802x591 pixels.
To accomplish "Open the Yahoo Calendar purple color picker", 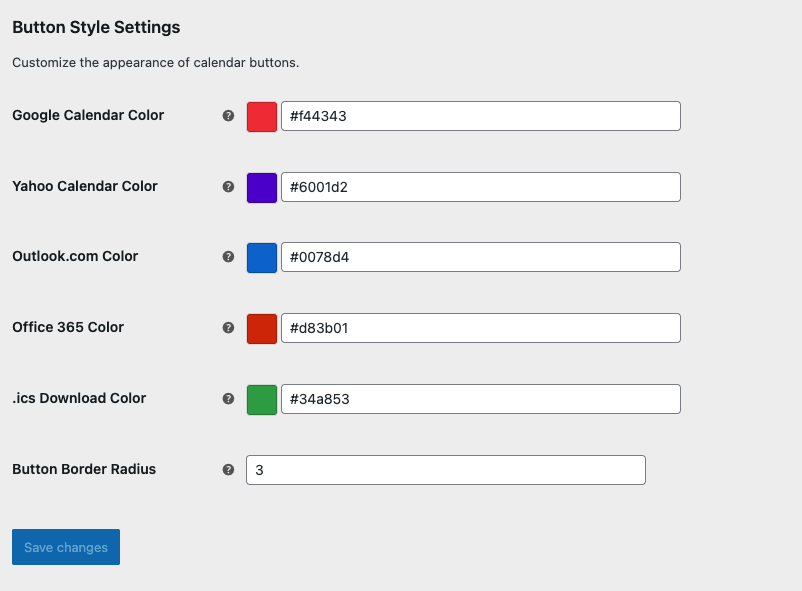I will pyautogui.click(x=261, y=187).
